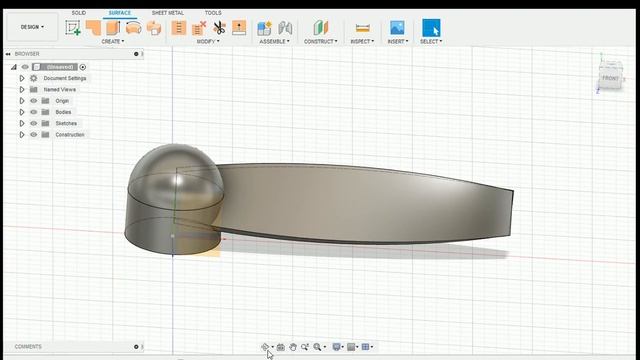Open Orbit type dropdown arrow
This screenshot has height=360, width=640.
click(x=273, y=347)
